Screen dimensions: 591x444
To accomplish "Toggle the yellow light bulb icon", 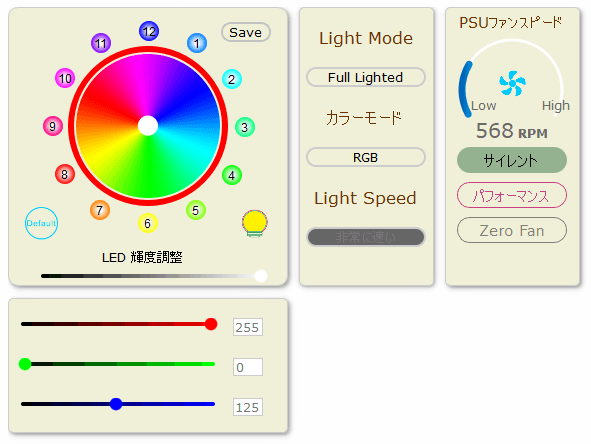I will click(x=255, y=224).
